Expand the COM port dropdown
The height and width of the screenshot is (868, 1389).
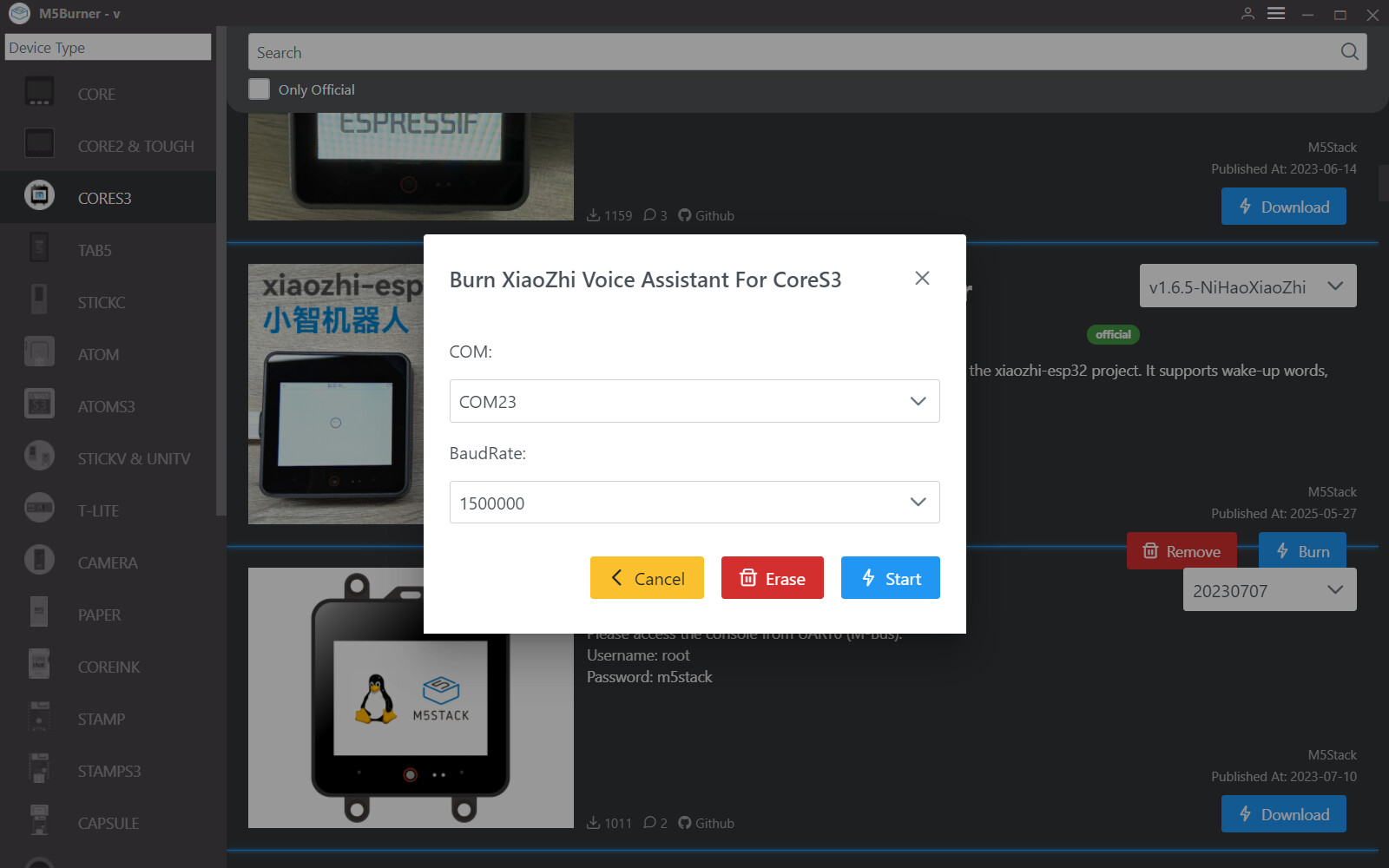(694, 401)
